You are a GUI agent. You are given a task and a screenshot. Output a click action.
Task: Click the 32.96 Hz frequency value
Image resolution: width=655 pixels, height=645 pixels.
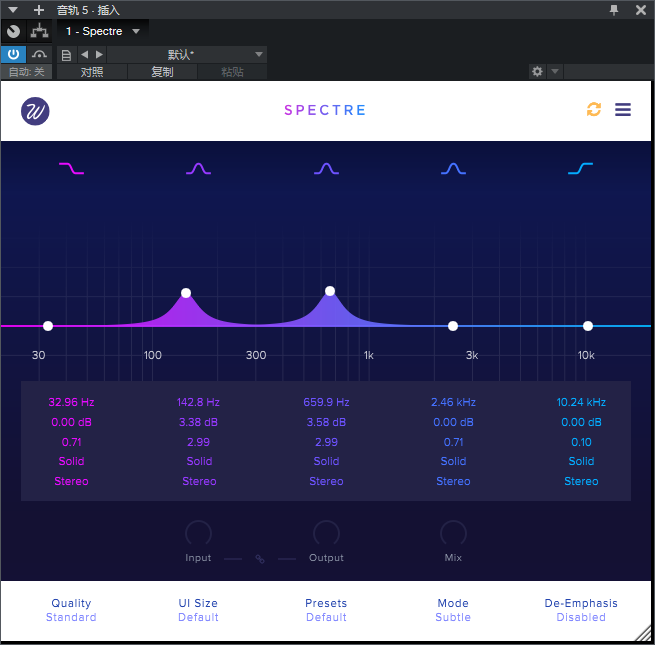click(71, 402)
